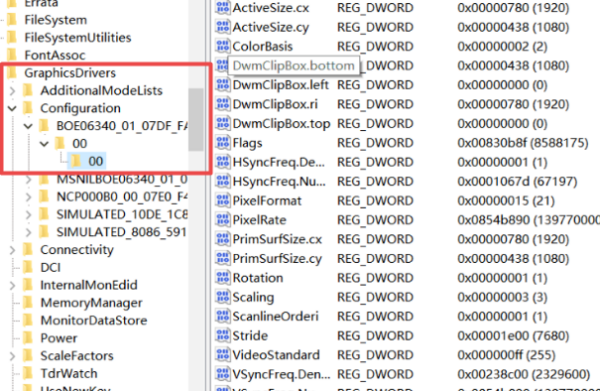
Task: Select the MonitorDataStore key
Action: [x=94, y=320]
